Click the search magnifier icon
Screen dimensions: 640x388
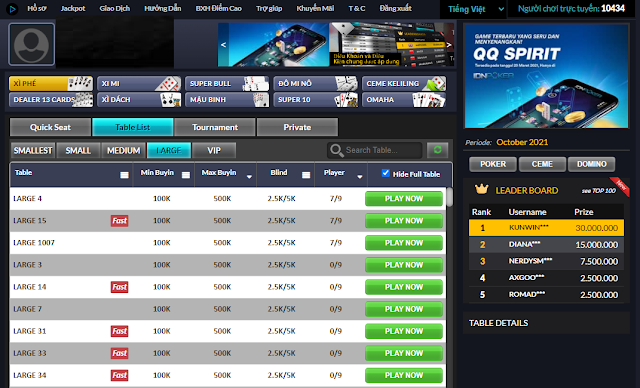coord(336,150)
